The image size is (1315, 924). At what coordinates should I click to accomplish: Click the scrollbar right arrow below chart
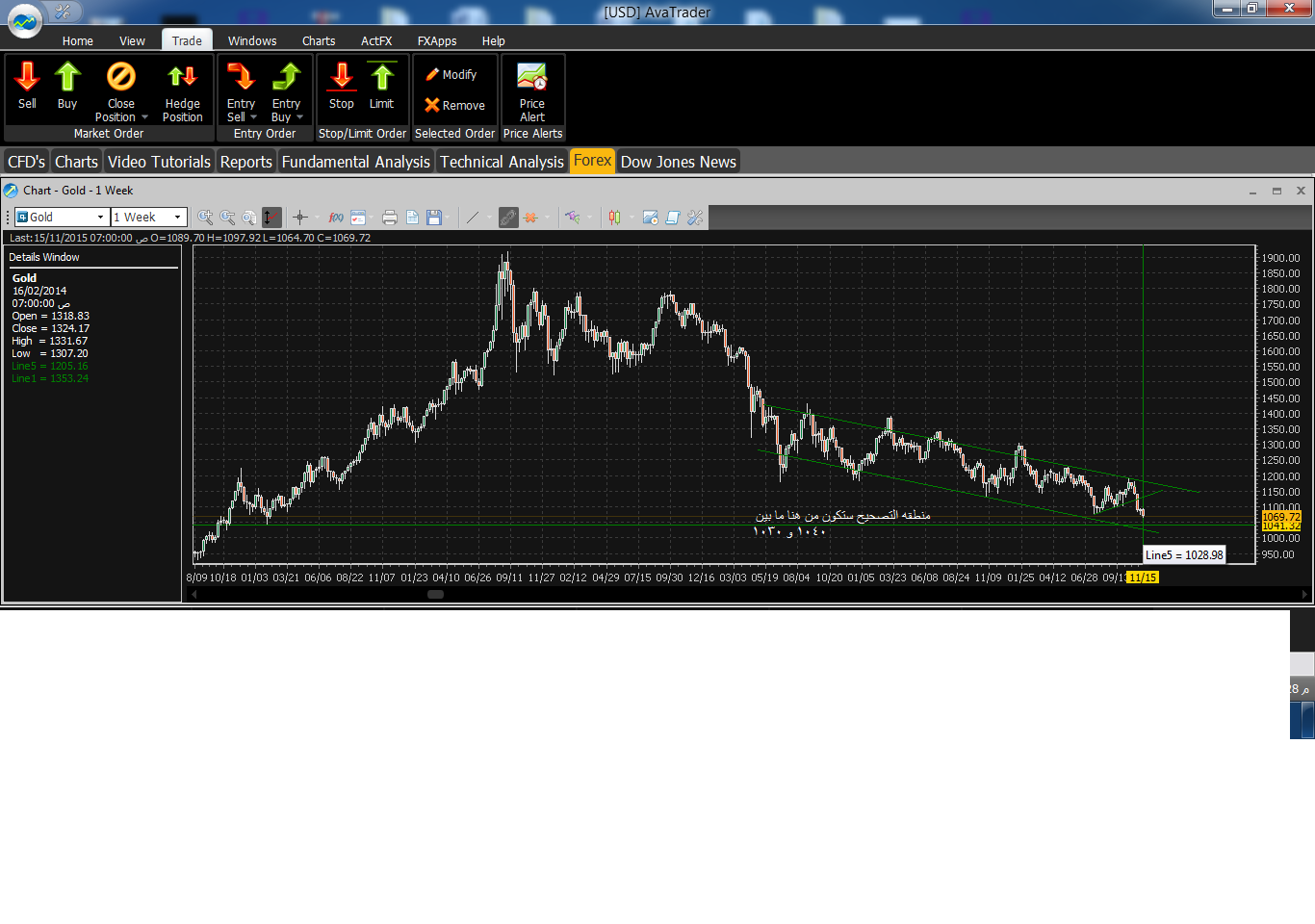(1304, 594)
